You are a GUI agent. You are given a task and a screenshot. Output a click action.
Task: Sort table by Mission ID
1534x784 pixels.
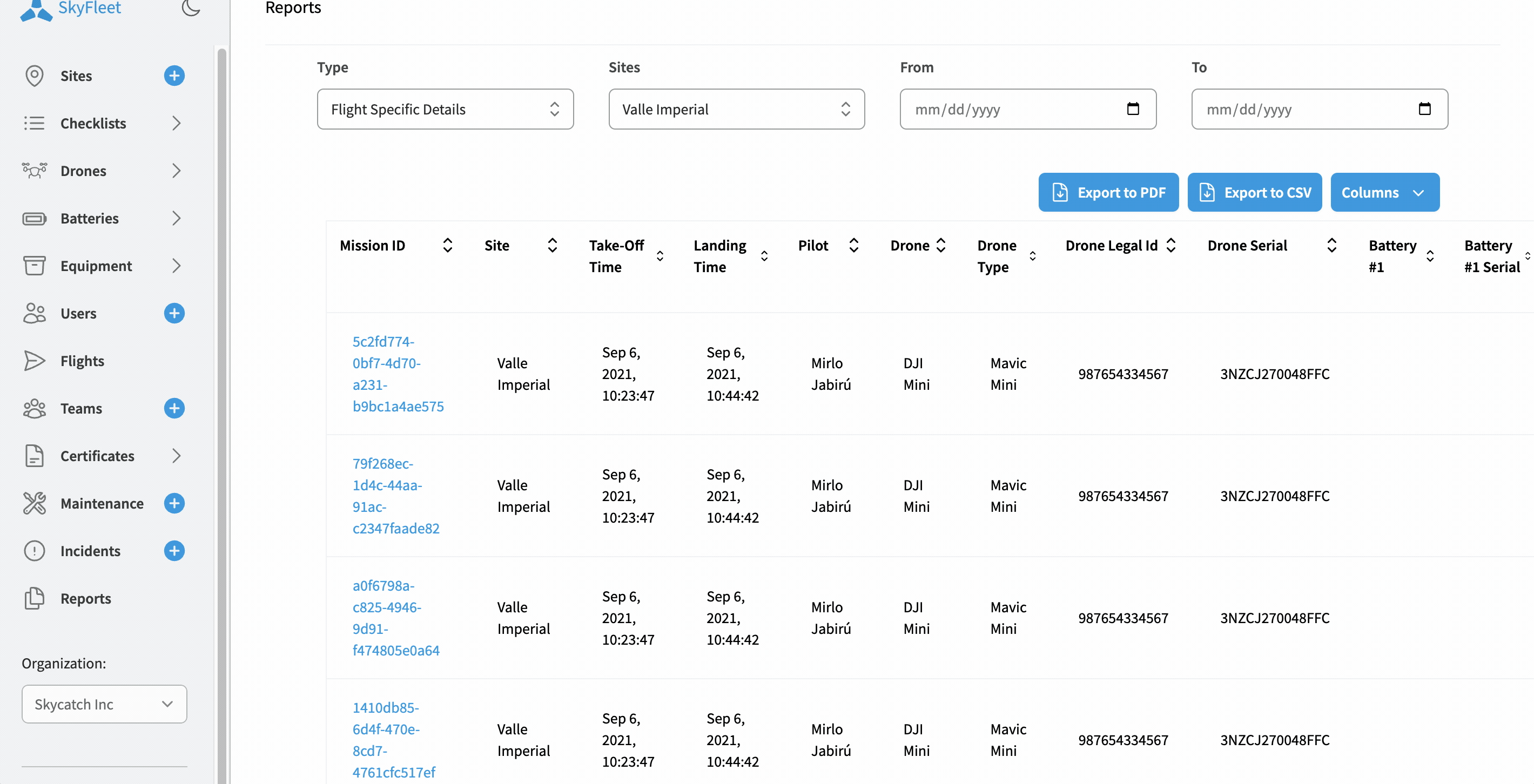pos(448,245)
